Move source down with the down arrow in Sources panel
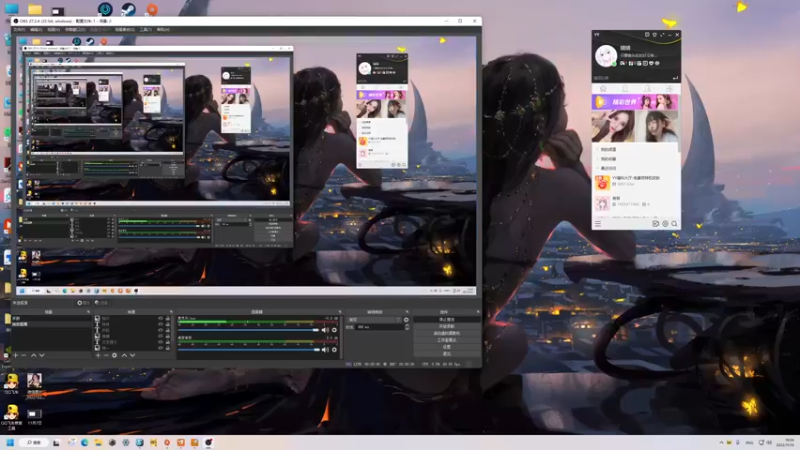This screenshot has height=450, width=800. 132,355
